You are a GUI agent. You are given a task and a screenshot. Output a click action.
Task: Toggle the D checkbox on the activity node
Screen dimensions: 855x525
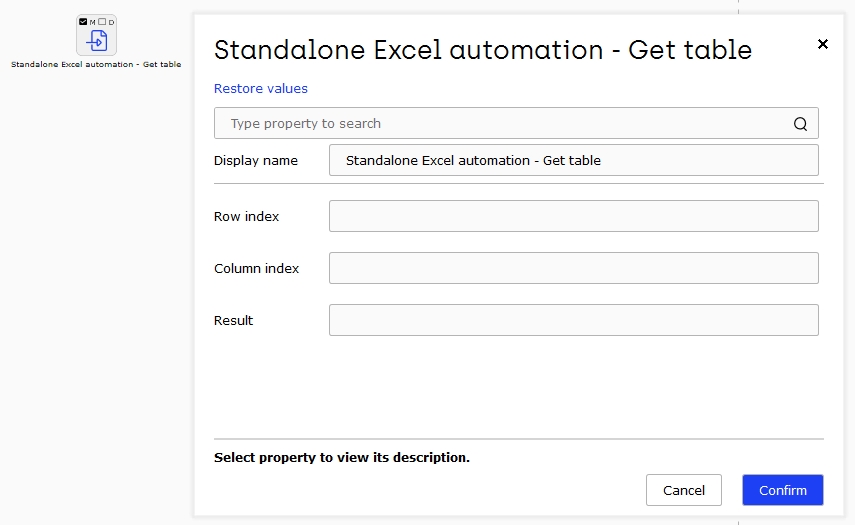[x=102, y=22]
